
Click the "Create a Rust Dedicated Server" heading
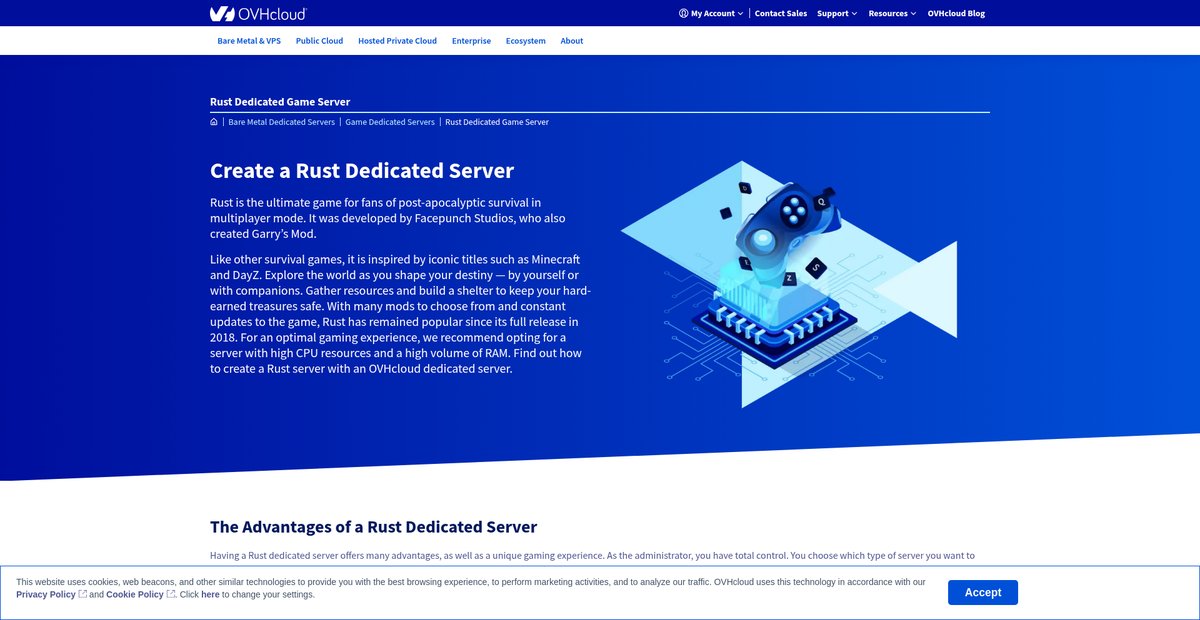click(x=362, y=170)
